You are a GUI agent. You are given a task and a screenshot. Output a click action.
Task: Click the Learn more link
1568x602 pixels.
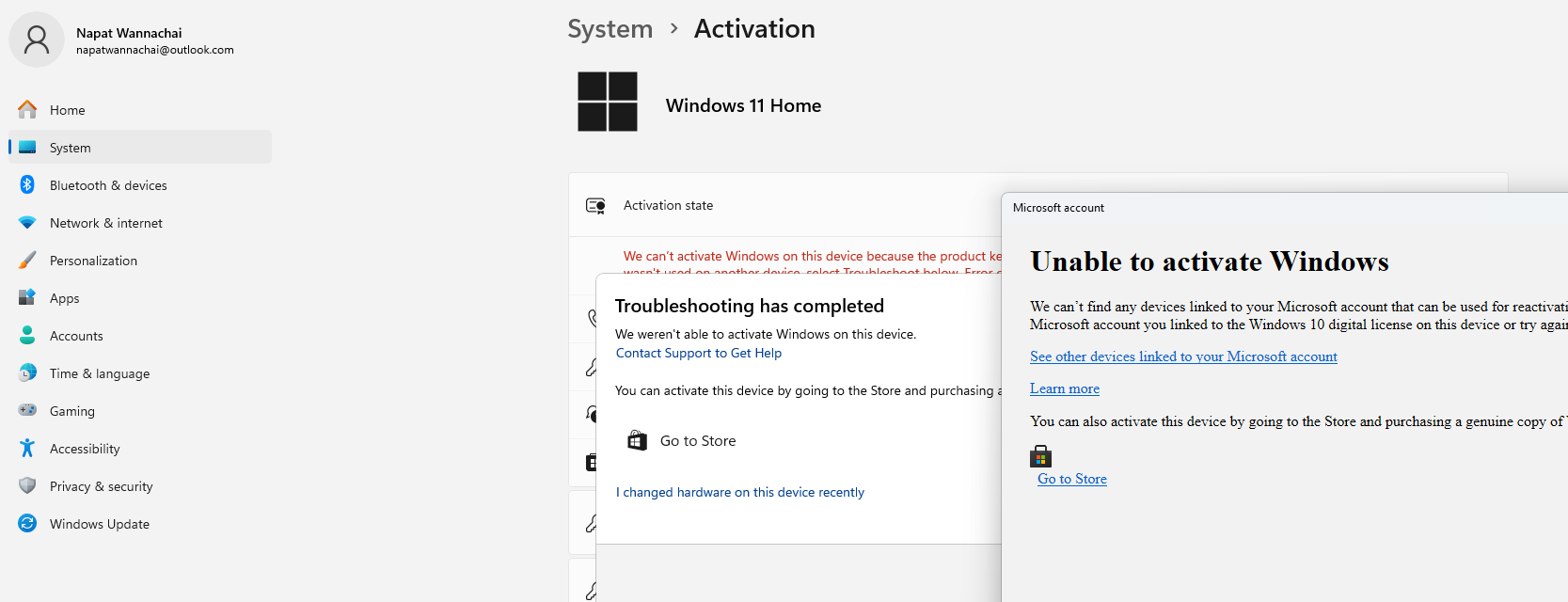coord(1065,388)
